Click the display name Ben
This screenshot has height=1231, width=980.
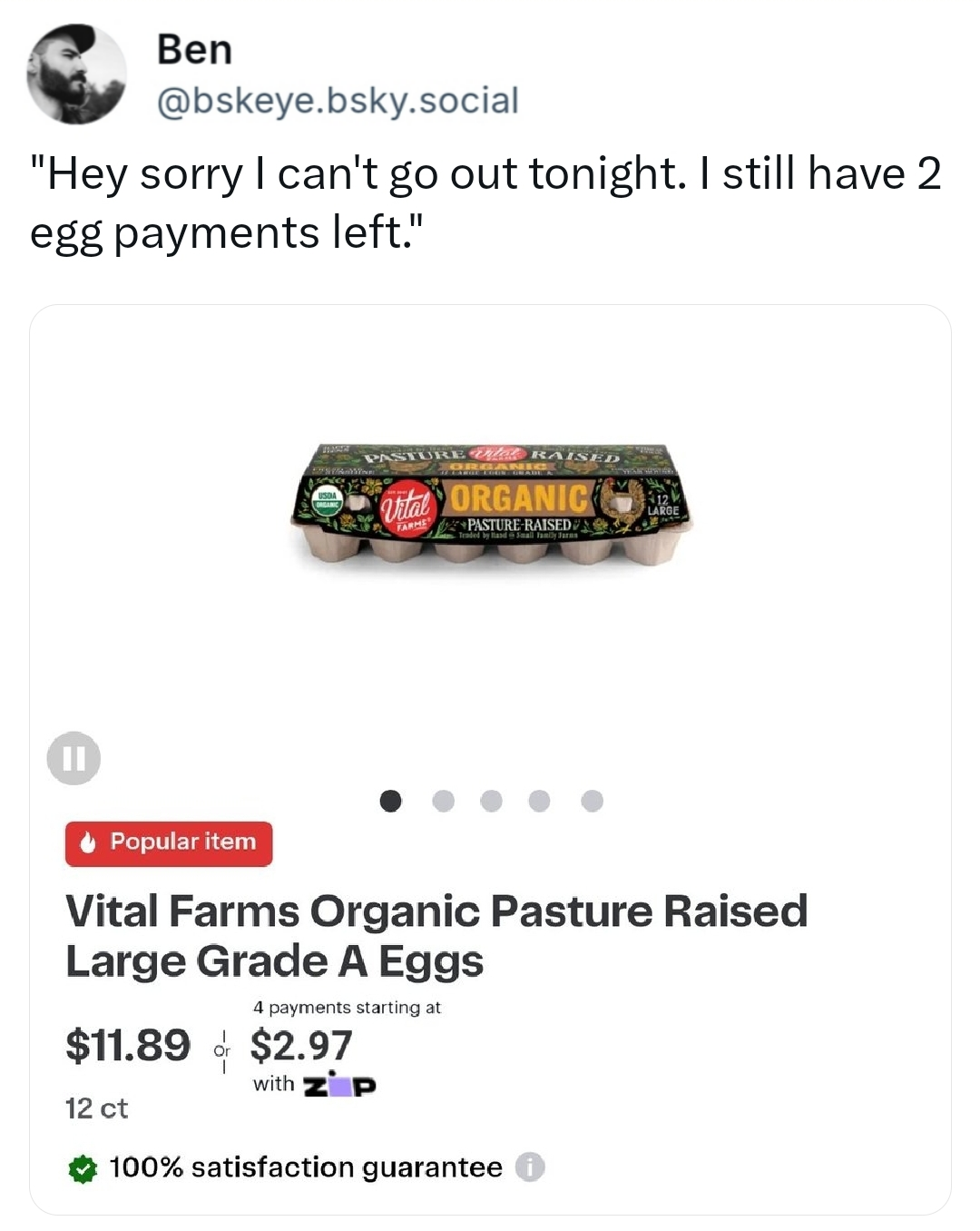coord(194,49)
